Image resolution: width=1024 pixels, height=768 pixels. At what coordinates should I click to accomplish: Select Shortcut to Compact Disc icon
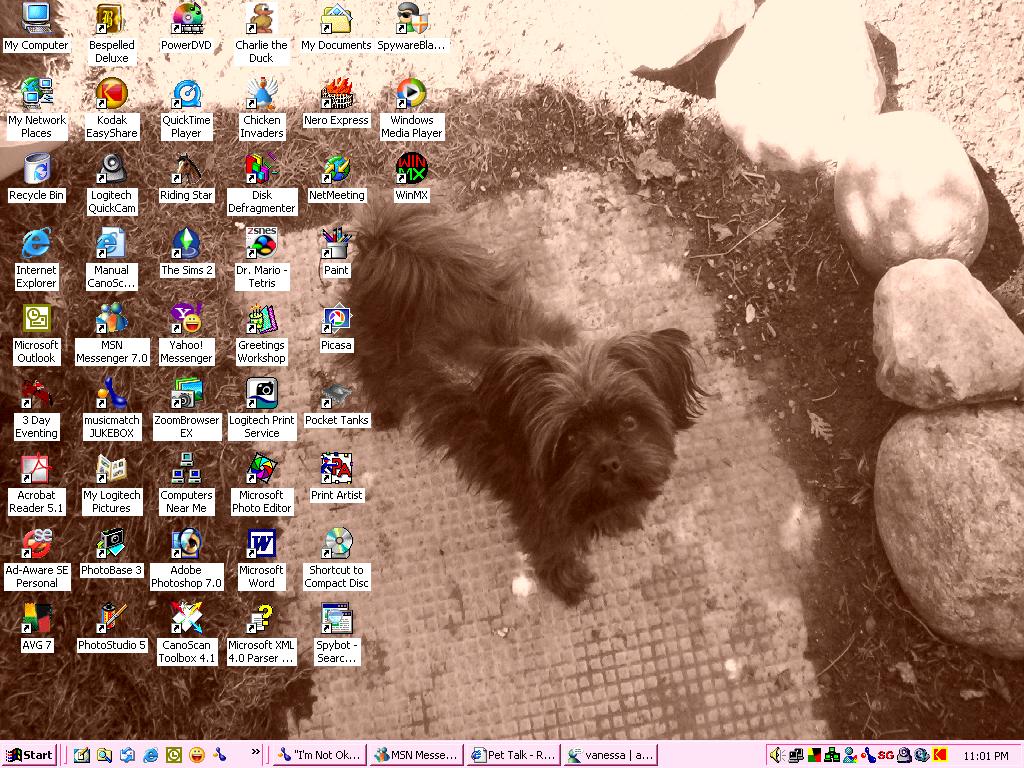coord(336,560)
